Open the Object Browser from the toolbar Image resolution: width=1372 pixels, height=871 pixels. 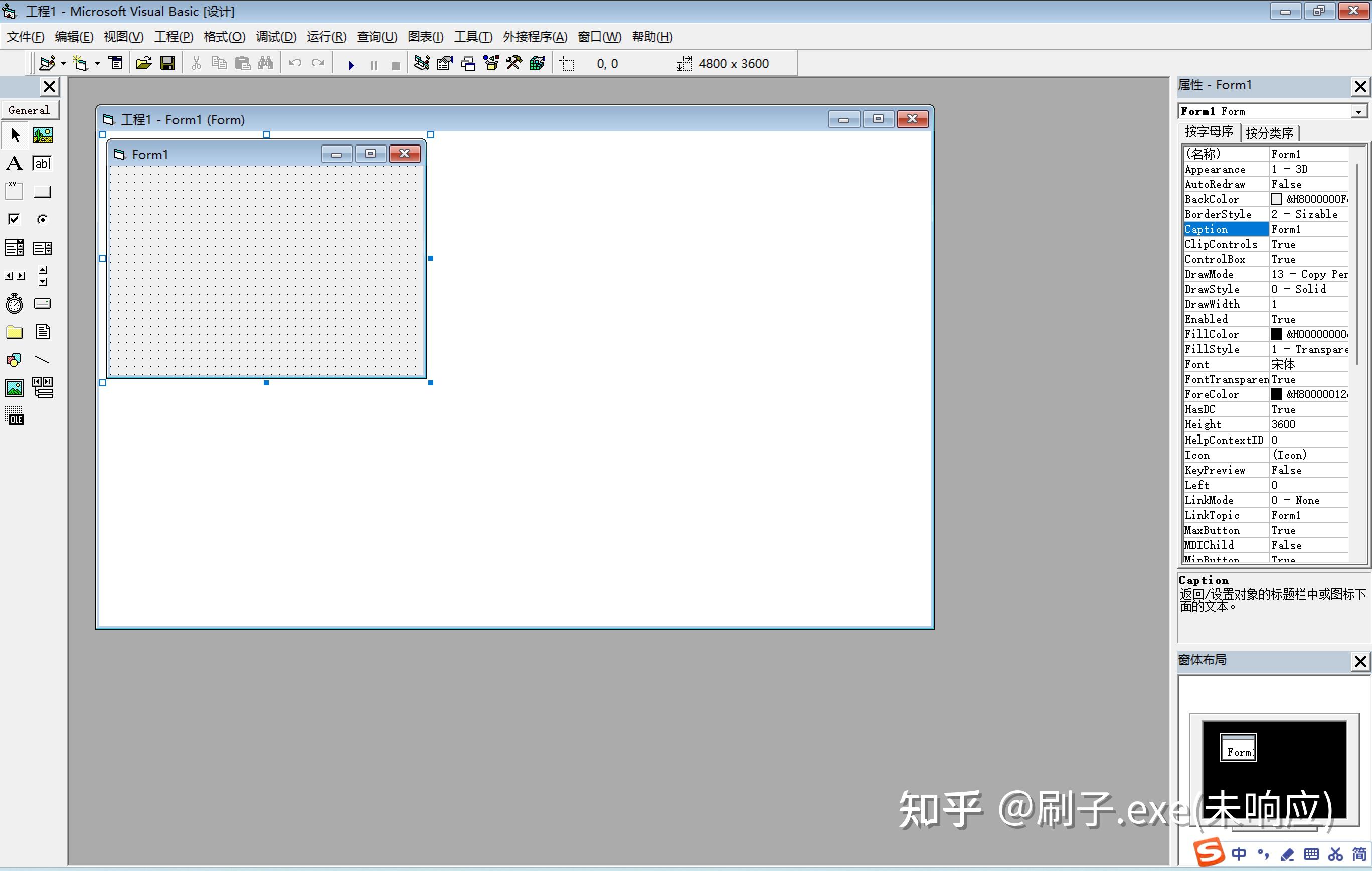(490, 63)
